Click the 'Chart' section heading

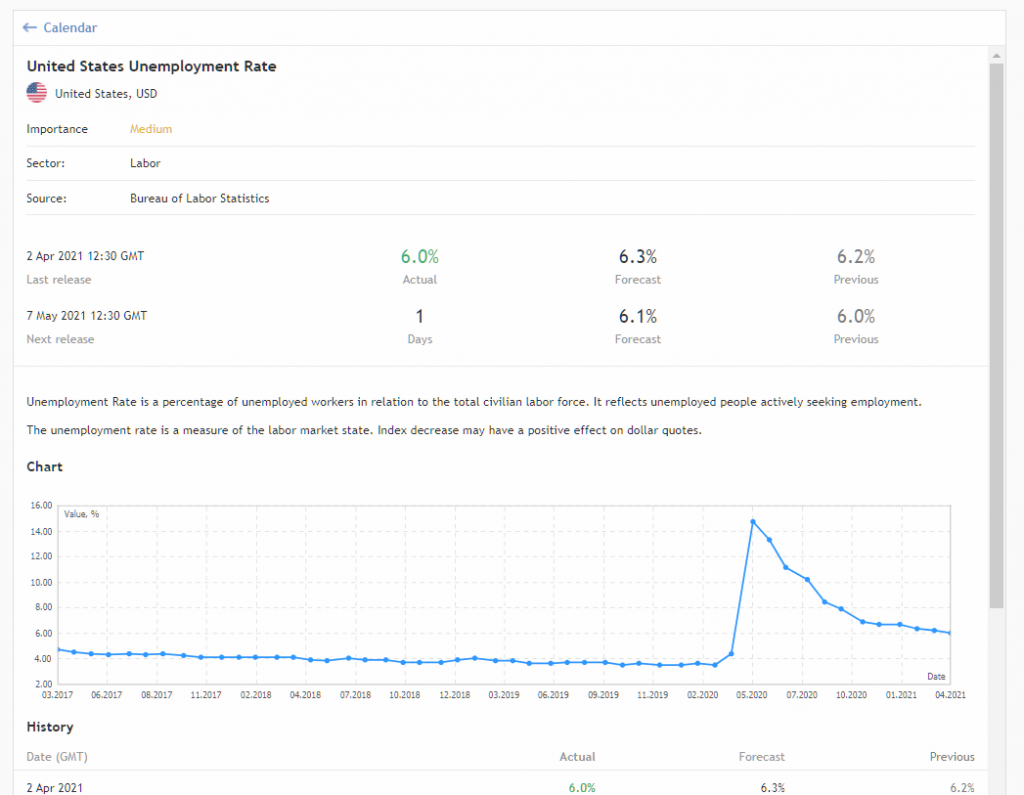coord(44,466)
